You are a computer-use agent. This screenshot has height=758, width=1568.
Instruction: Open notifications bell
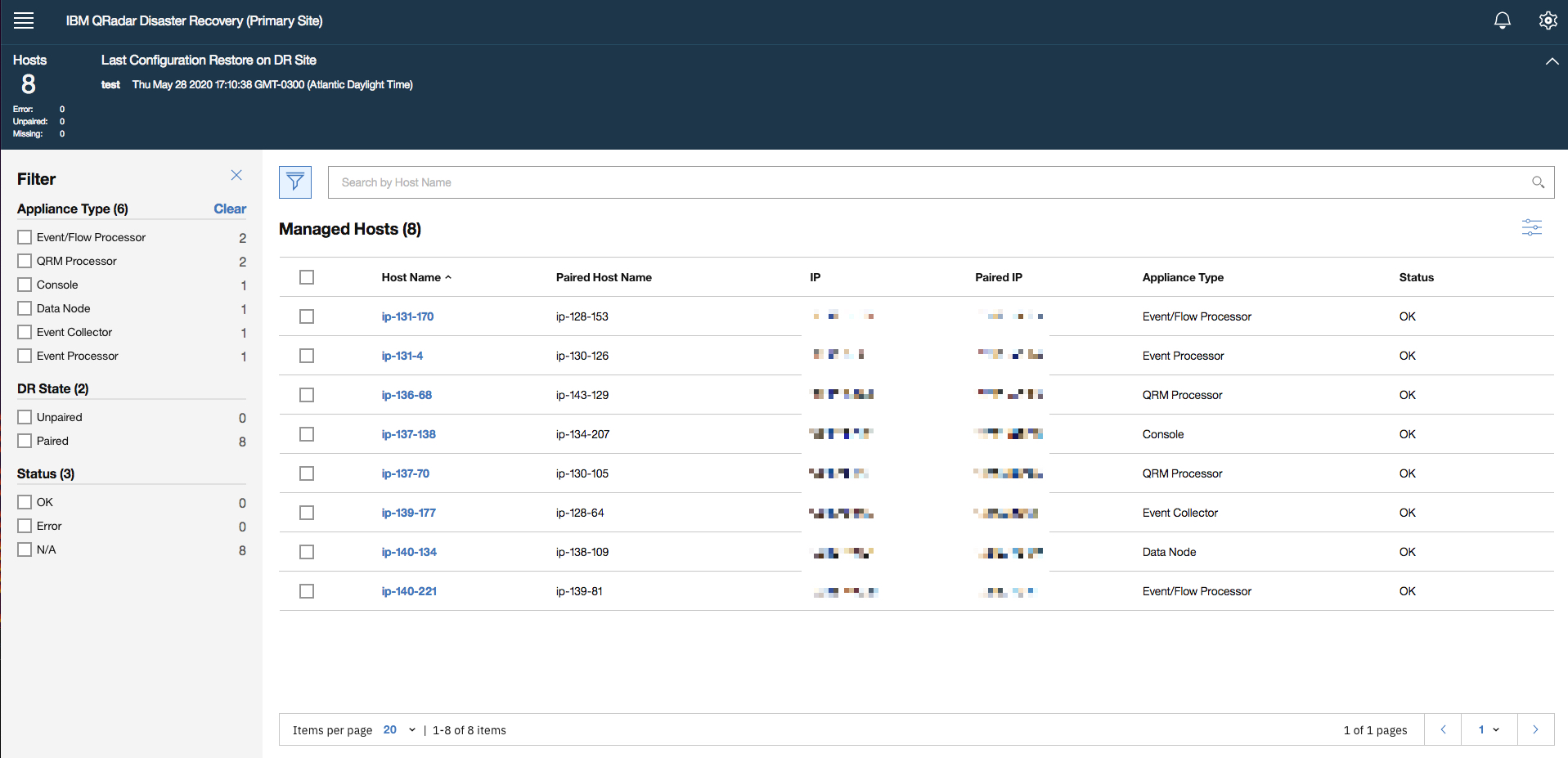pos(1503,20)
